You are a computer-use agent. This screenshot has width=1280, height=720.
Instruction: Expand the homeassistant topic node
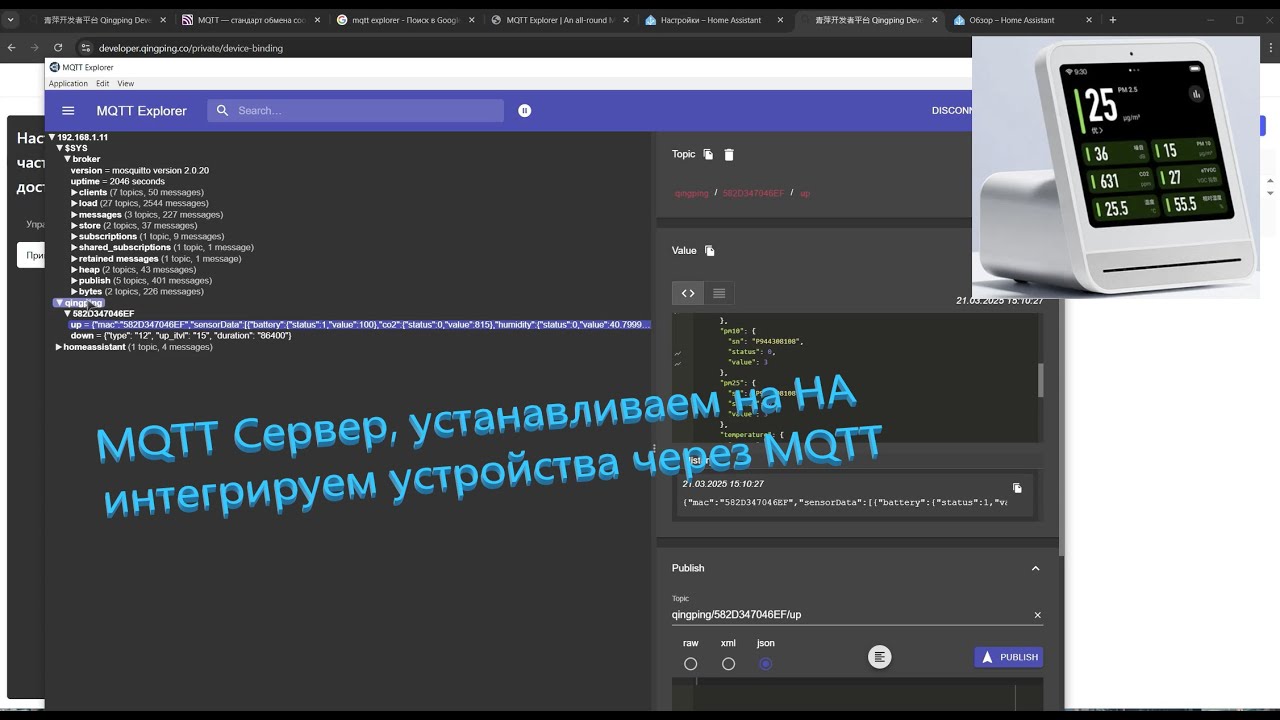pos(59,347)
